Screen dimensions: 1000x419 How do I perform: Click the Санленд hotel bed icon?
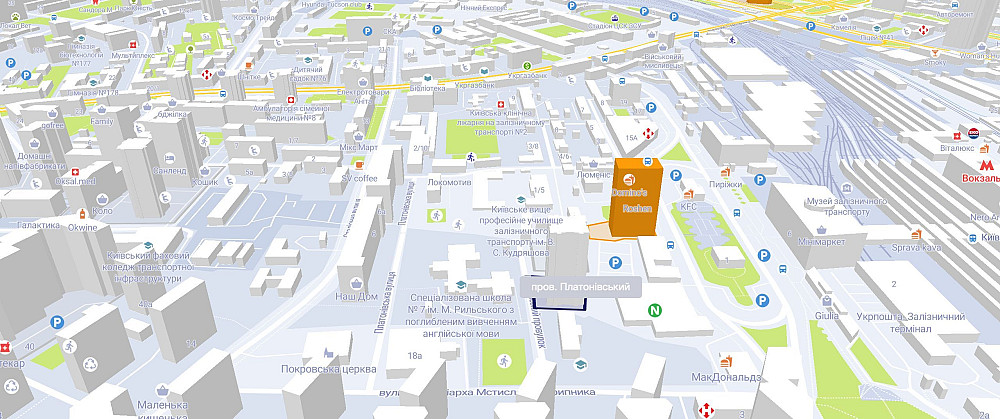pos(170,158)
